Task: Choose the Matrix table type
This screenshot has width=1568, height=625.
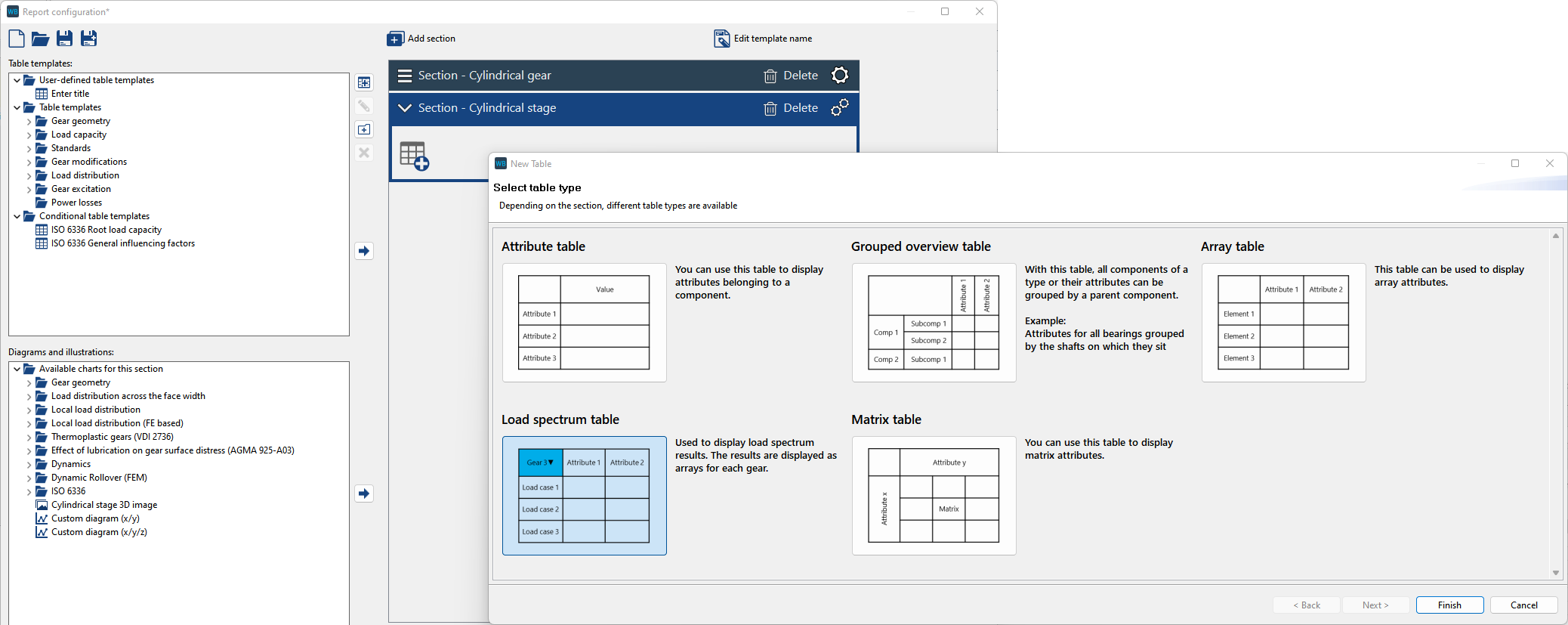Action: [x=934, y=495]
